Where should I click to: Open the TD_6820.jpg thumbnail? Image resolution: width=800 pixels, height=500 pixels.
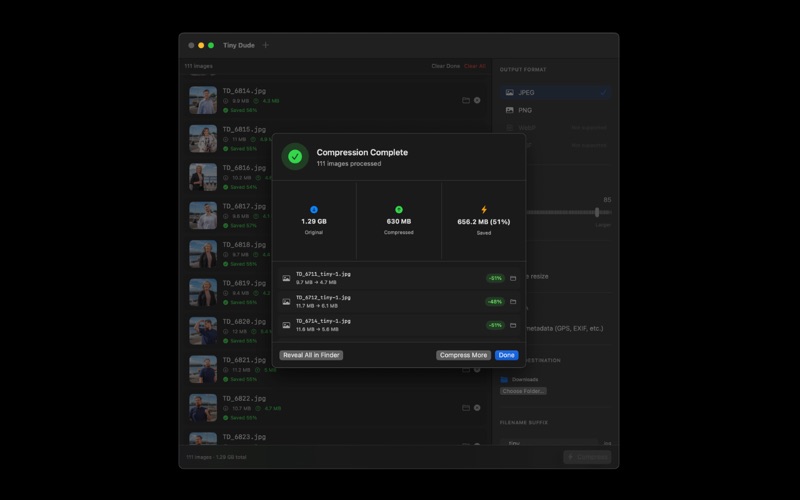(x=203, y=331)
